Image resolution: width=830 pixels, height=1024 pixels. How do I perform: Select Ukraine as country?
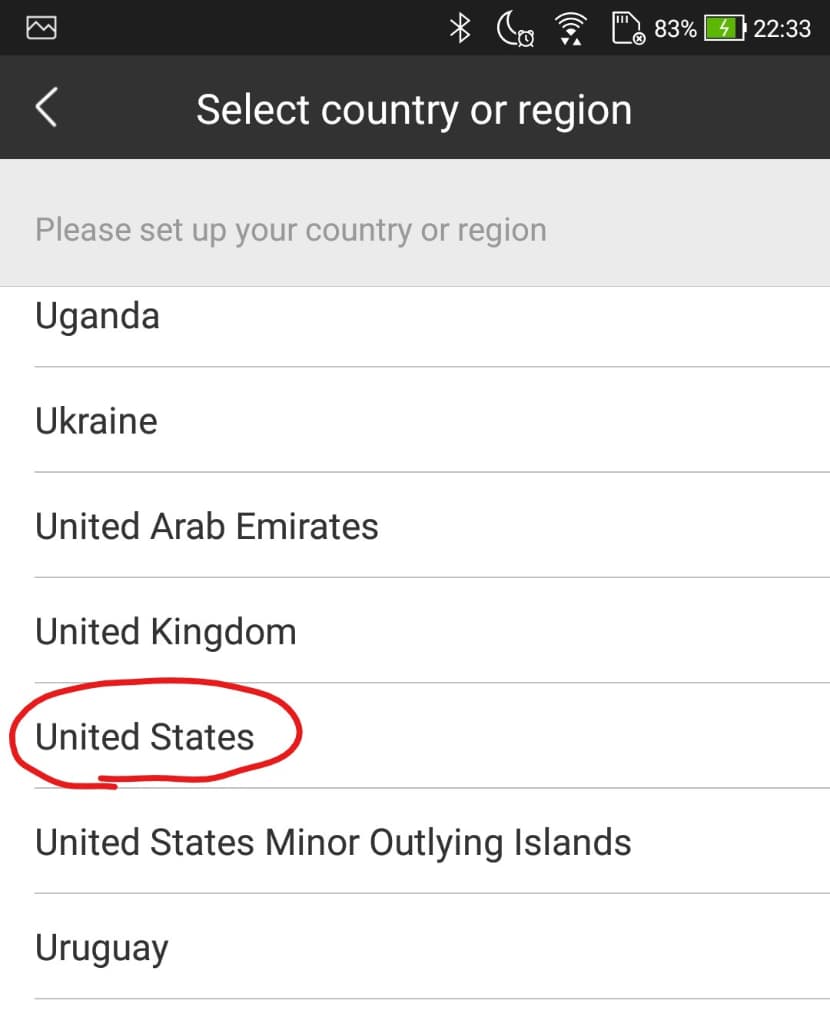(415, 420)
